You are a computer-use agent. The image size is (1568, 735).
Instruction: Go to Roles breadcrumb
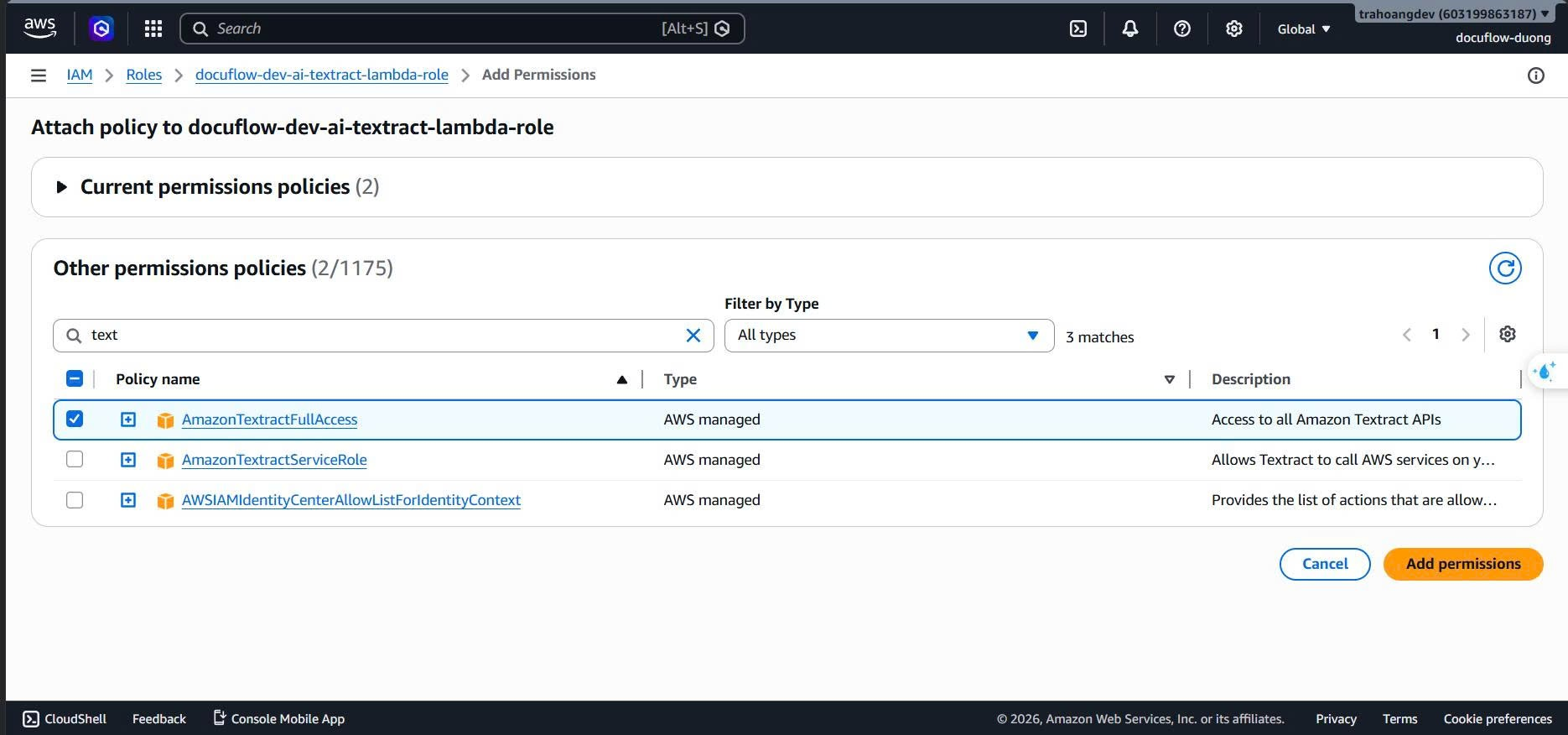[x=144, y=75]
